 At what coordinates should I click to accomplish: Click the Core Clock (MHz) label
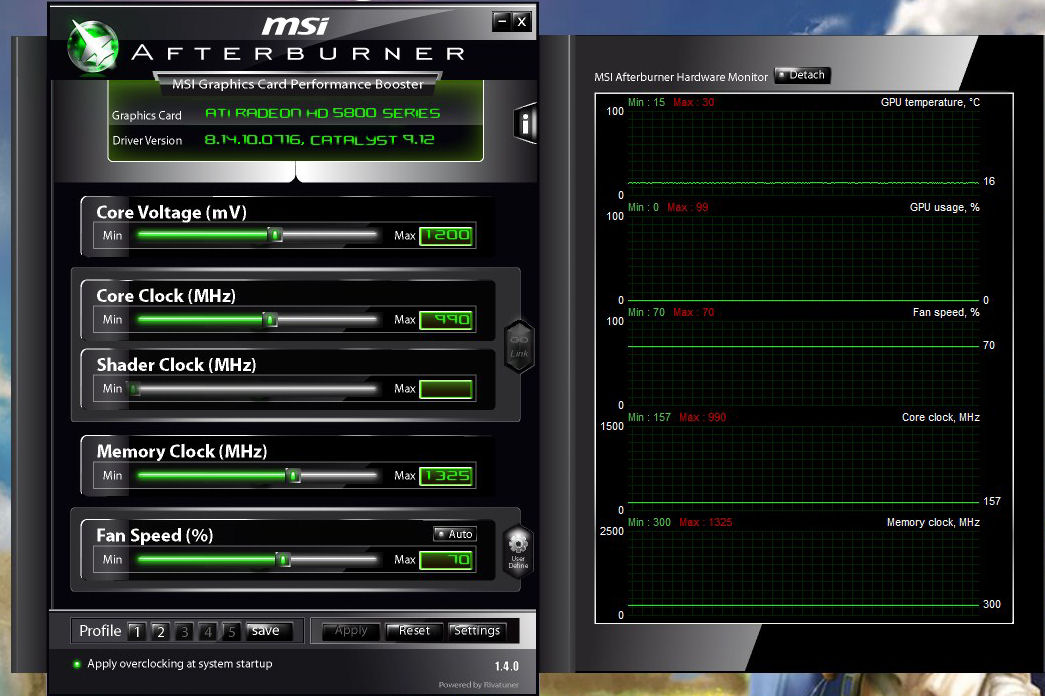(x=166, y=296)
